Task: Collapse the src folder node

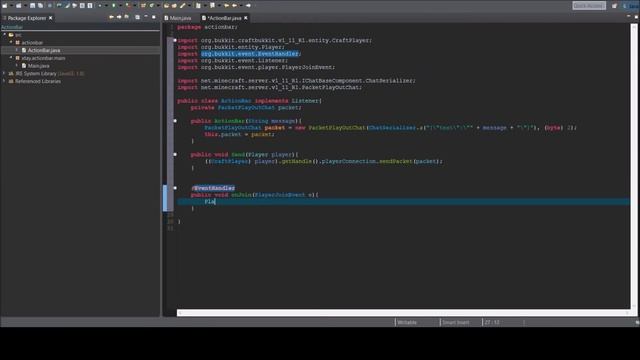Action: click(4, 35)
